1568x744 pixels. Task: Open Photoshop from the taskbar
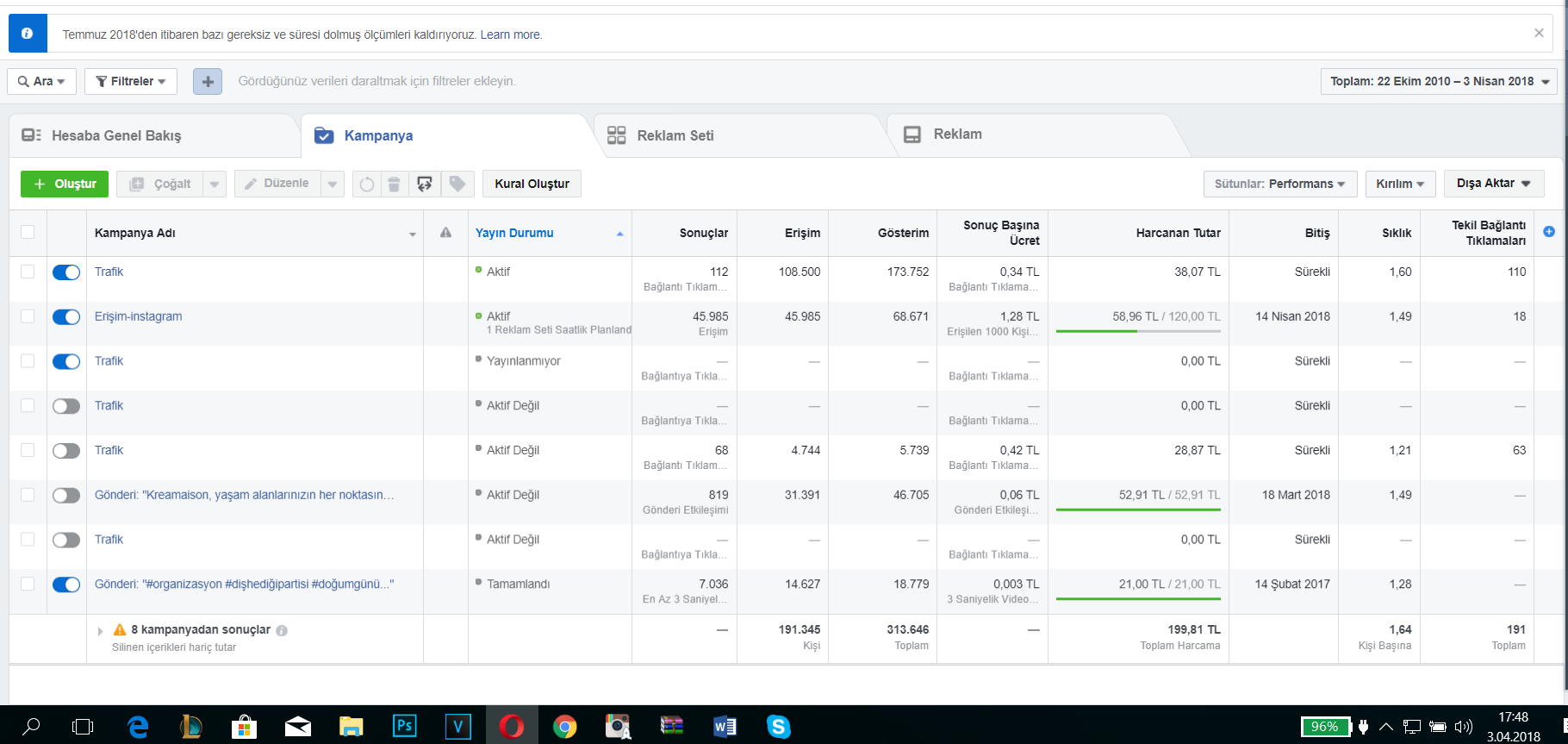click(404, 726)
